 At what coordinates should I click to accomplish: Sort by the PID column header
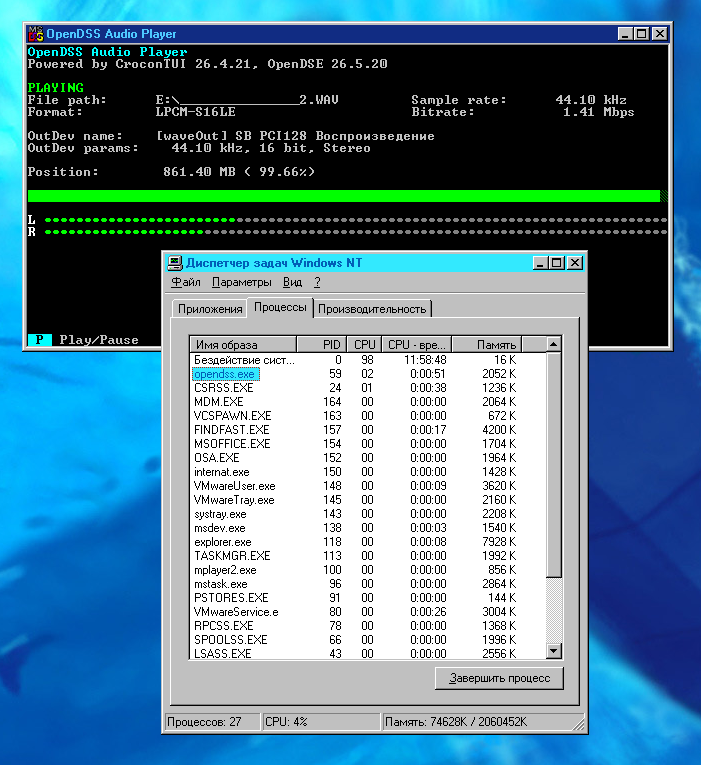pyautogui.click(x=321, y=344)
